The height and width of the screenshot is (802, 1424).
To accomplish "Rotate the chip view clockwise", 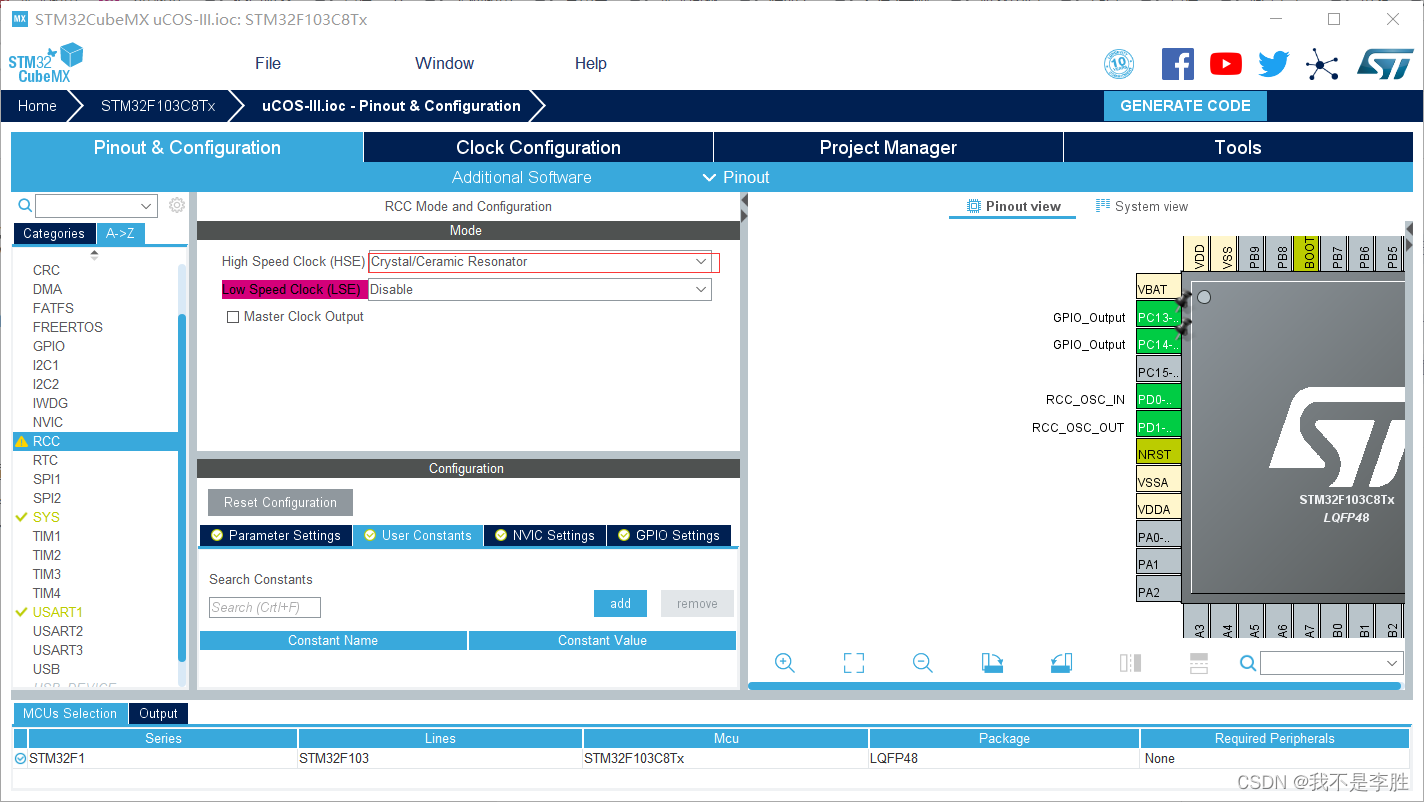I will 992,663.
